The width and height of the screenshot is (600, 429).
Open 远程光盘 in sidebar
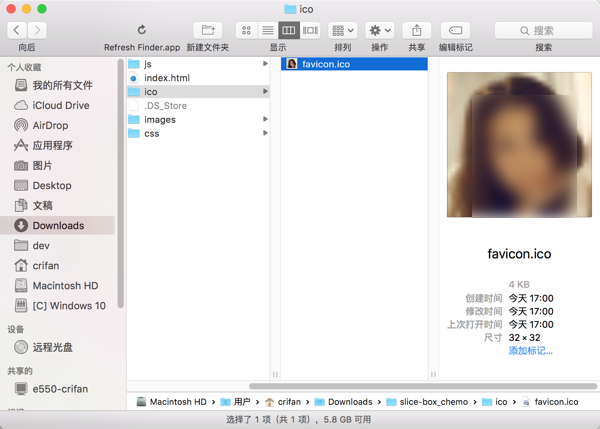coord(57,347)
